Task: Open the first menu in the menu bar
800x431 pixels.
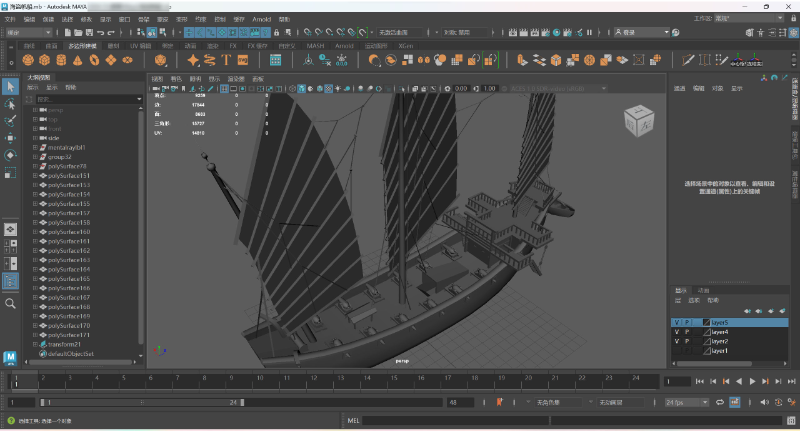Action: (x=10, y=19)
